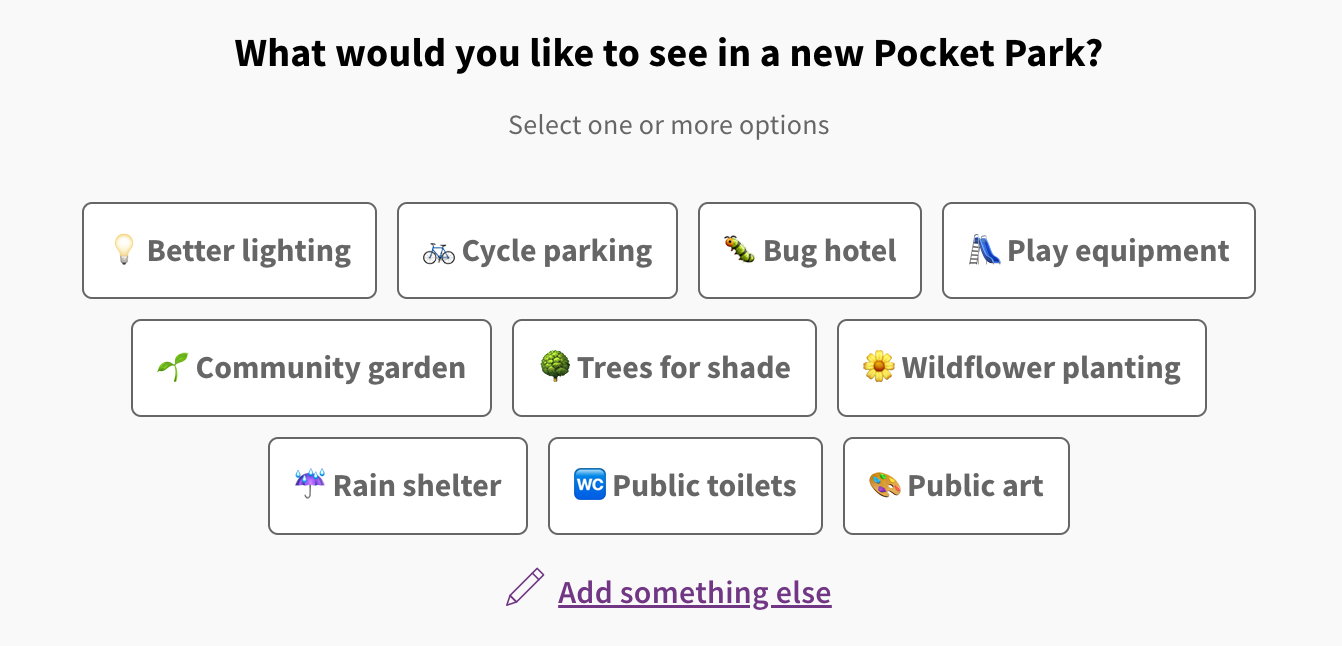Select the Public toilets text label

pyautogui.click(x=704, y=486)
